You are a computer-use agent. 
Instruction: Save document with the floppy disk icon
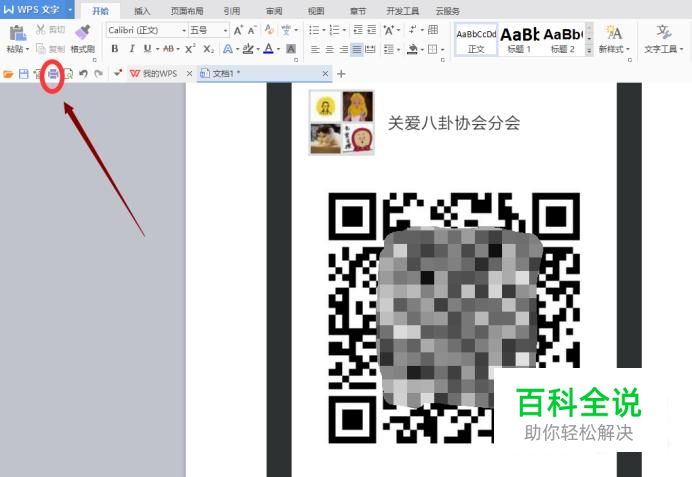point(23,74)
